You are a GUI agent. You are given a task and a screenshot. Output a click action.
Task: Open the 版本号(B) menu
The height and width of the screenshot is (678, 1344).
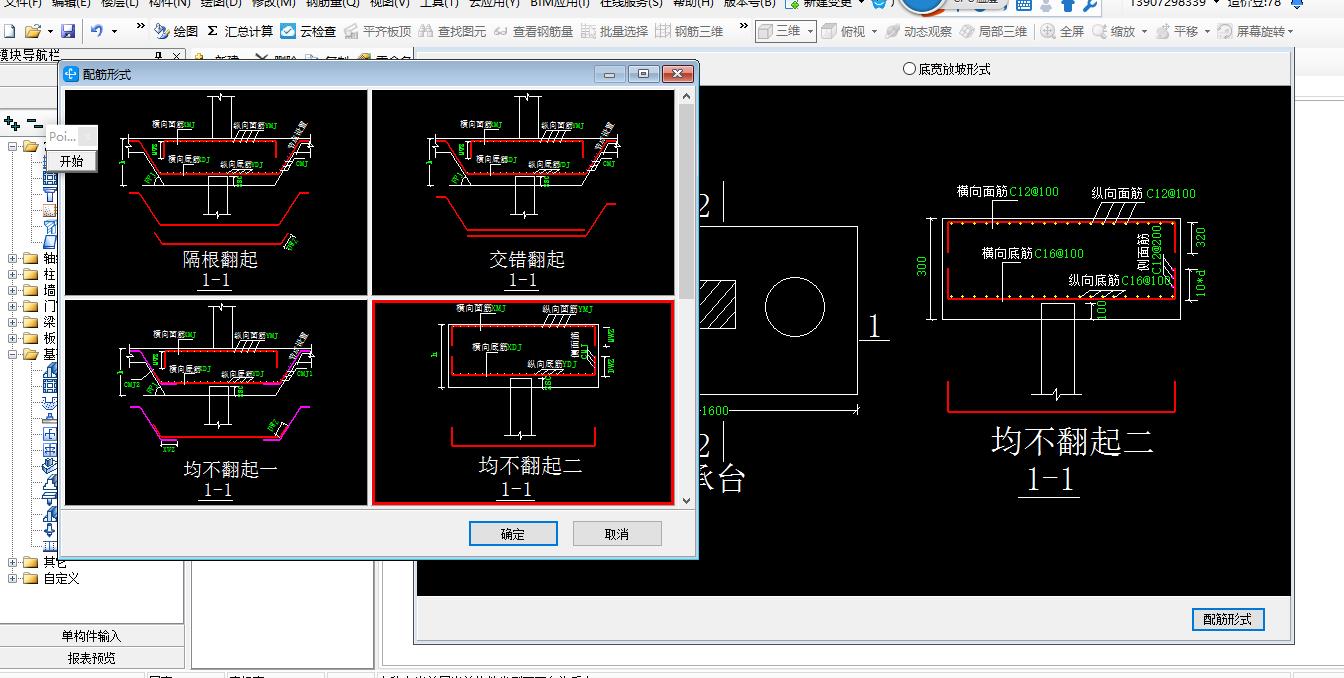(750, 4)
